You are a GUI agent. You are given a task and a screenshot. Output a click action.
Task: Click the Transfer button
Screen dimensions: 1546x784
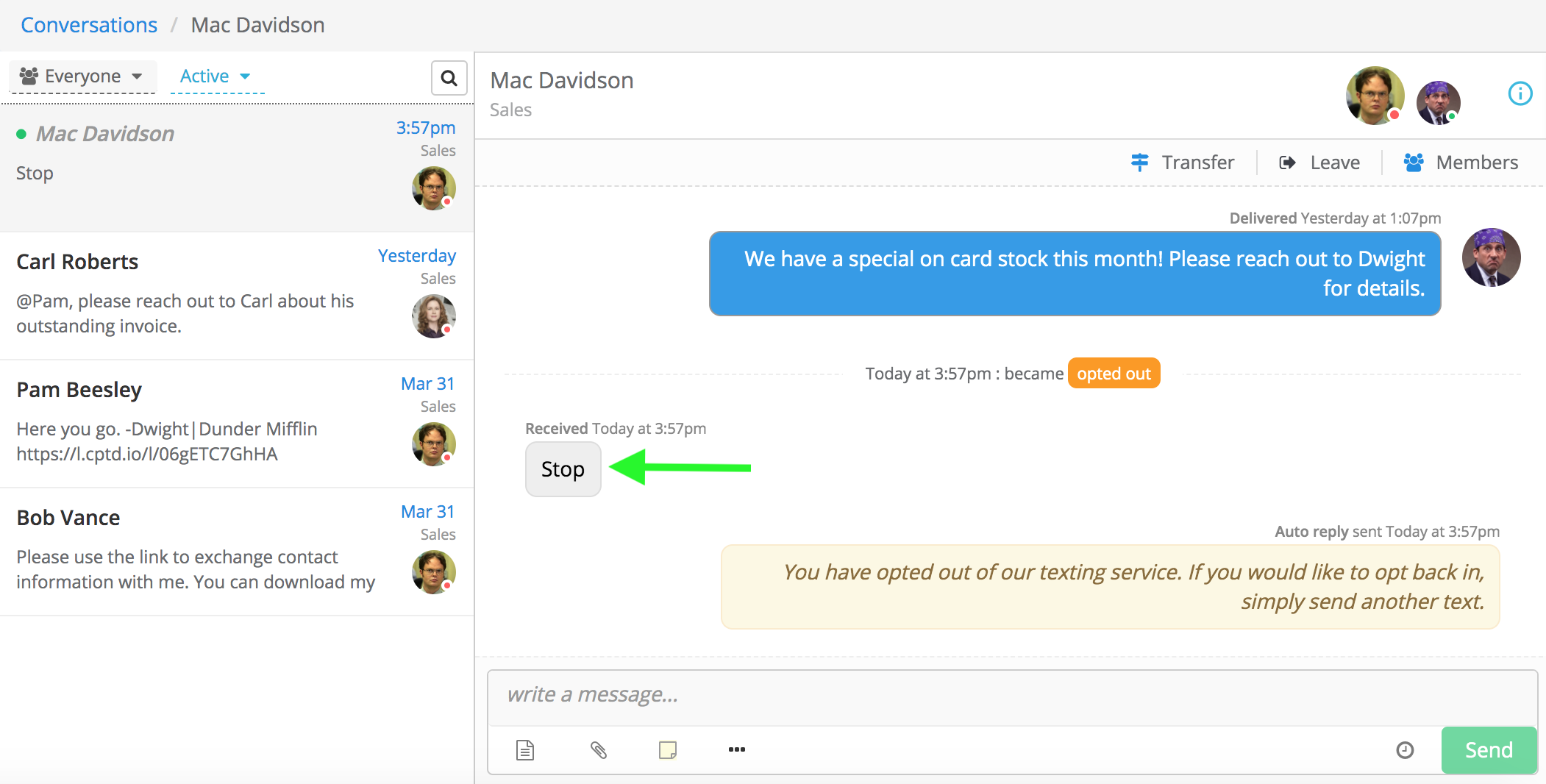[1183, 163]
